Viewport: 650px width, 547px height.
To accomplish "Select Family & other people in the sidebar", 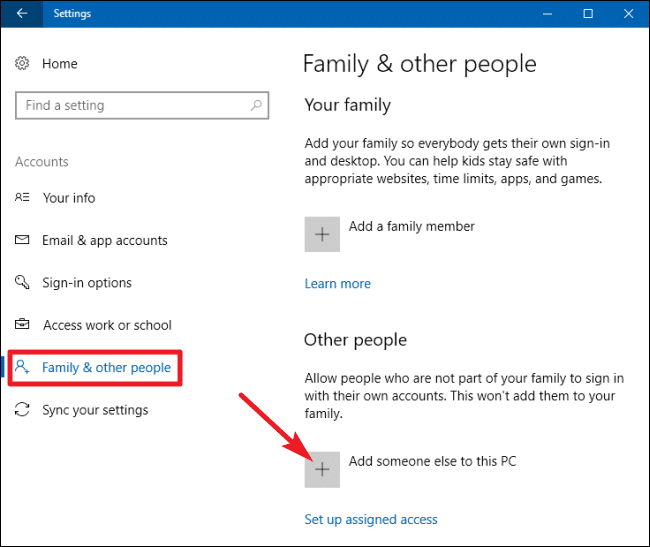I will coord(106,368).
